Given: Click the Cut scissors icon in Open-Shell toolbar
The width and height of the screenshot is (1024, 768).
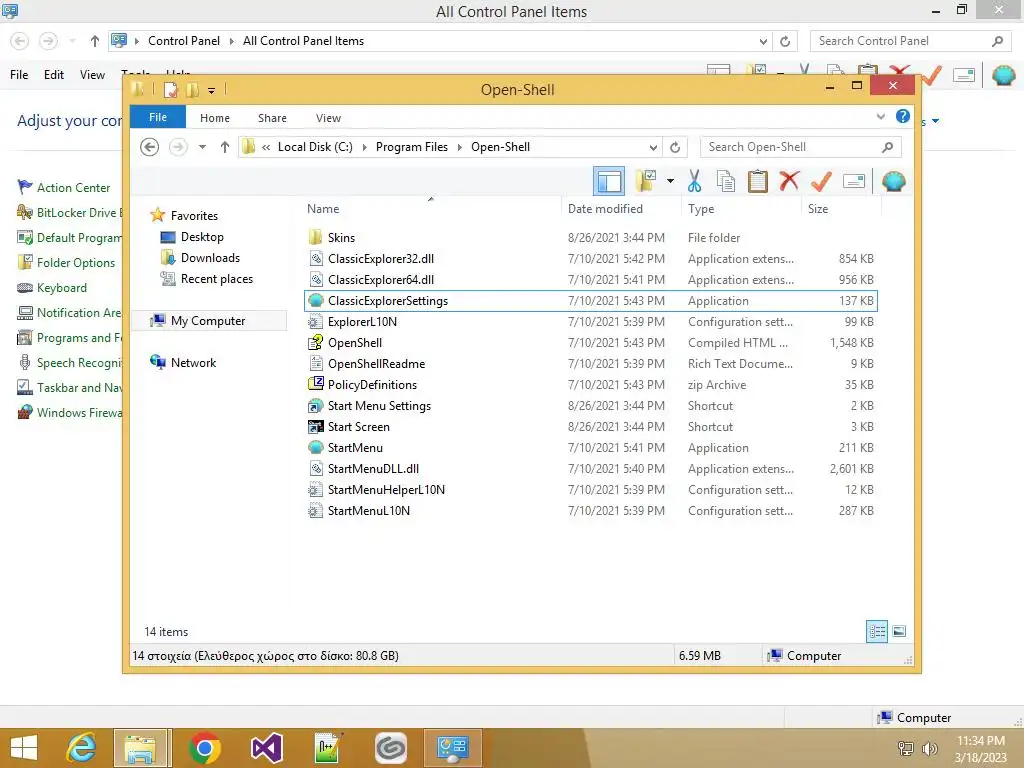Looking at the screenshot, I should 694,181.
